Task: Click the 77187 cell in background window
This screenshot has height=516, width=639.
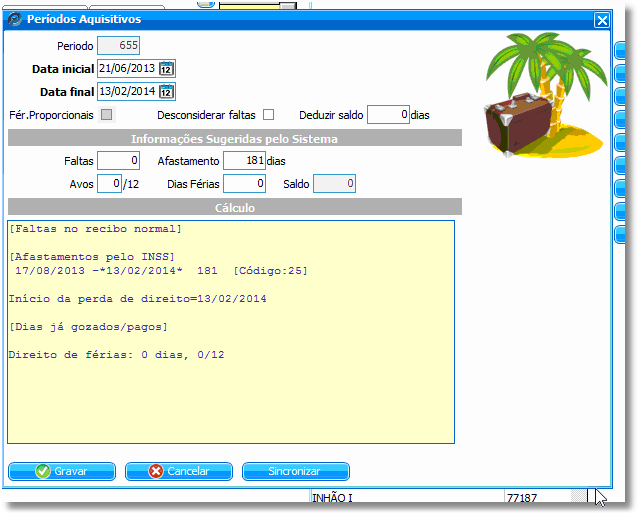Action: coord(522,497)
